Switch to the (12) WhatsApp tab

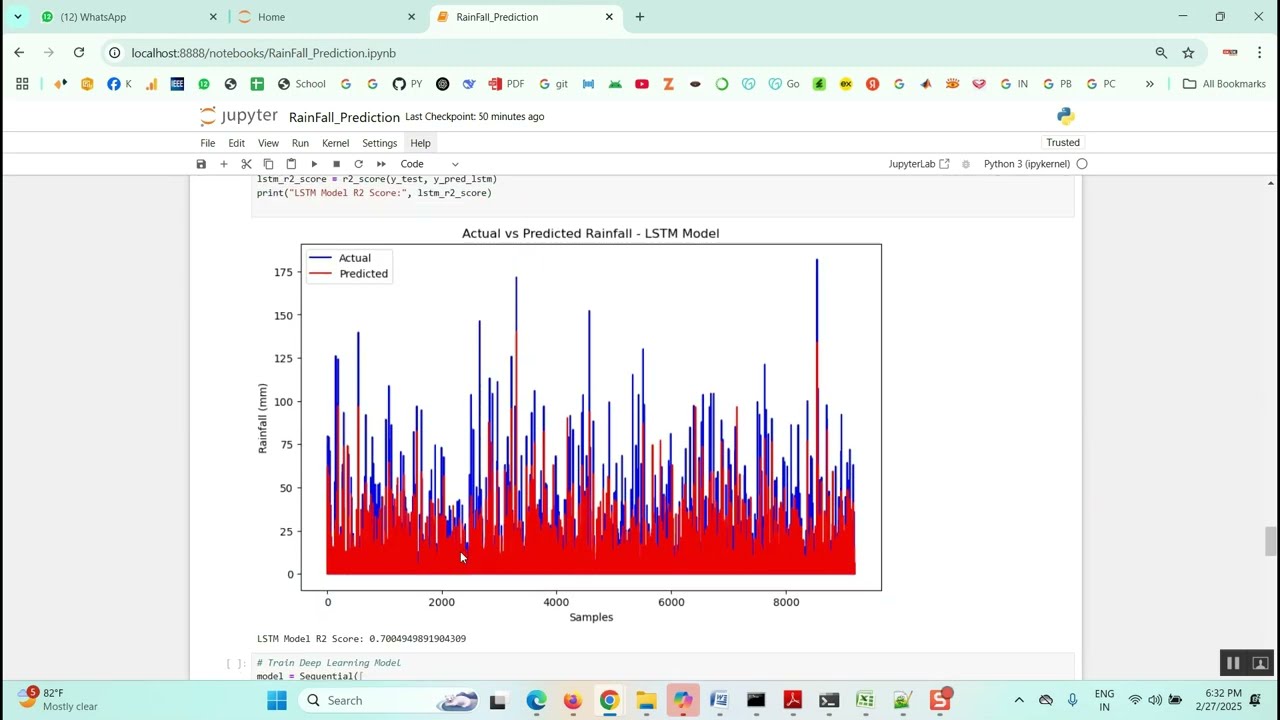coord(129,17)
